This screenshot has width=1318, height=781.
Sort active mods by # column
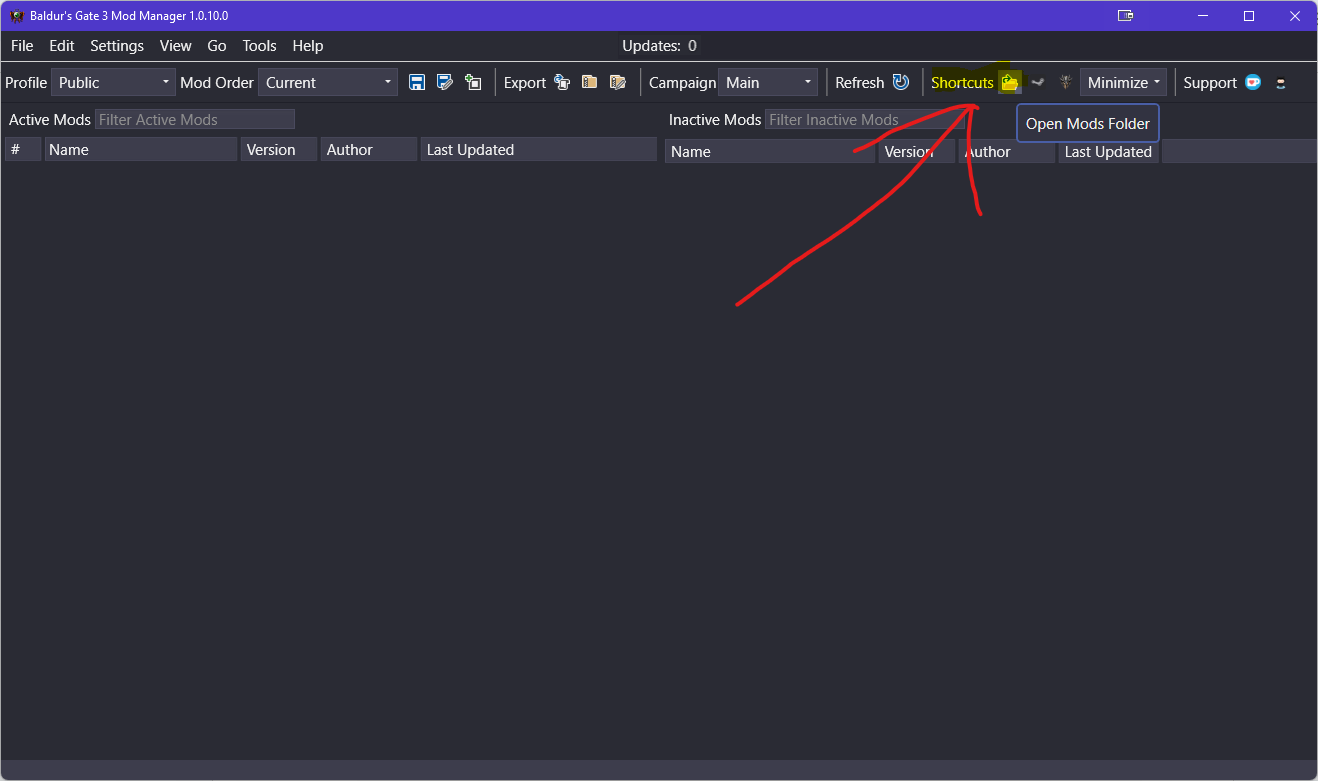click(23, 149)
